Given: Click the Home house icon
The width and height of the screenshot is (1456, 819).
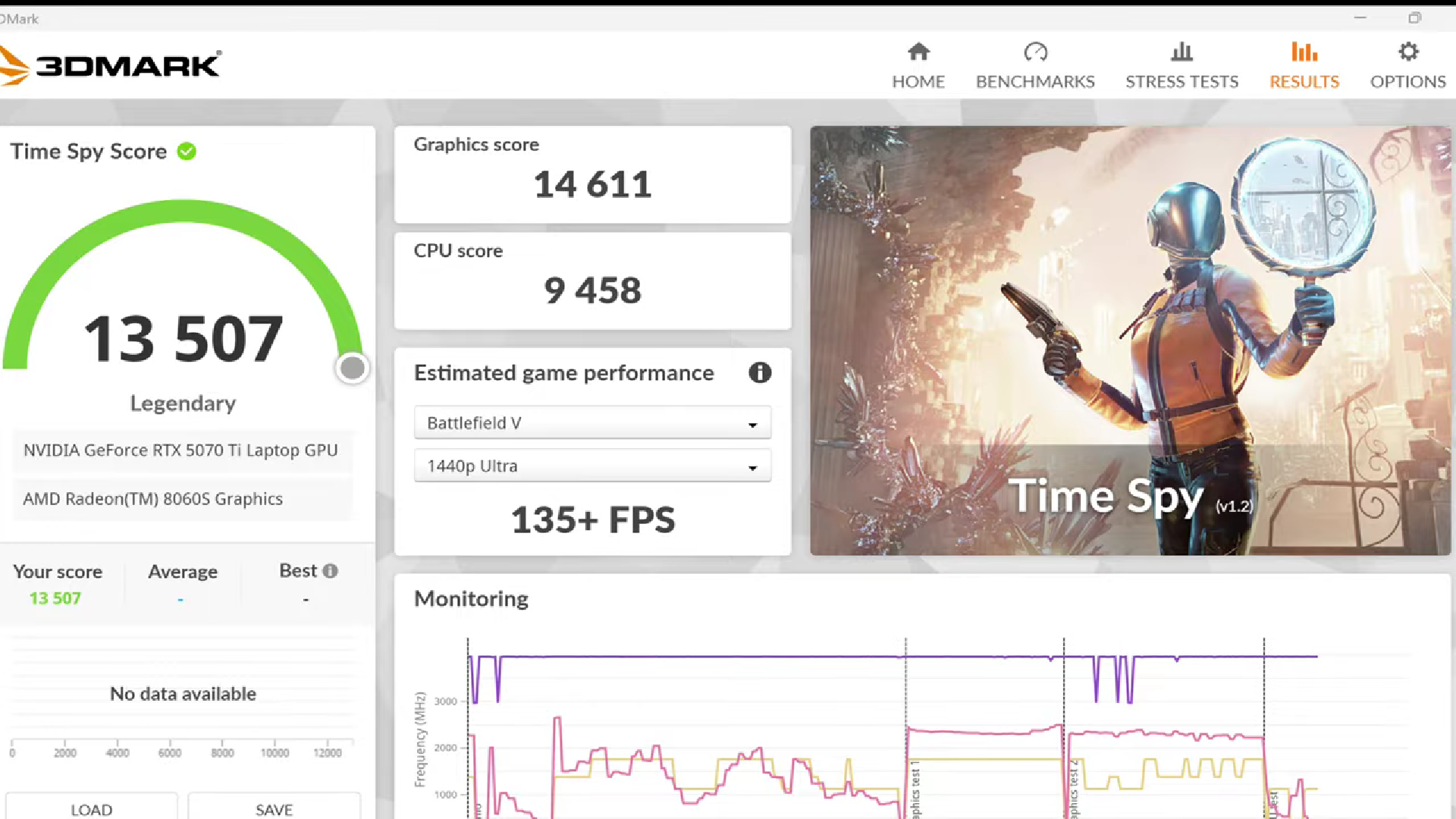Looking at the screenshot, I should pos(918,52).
